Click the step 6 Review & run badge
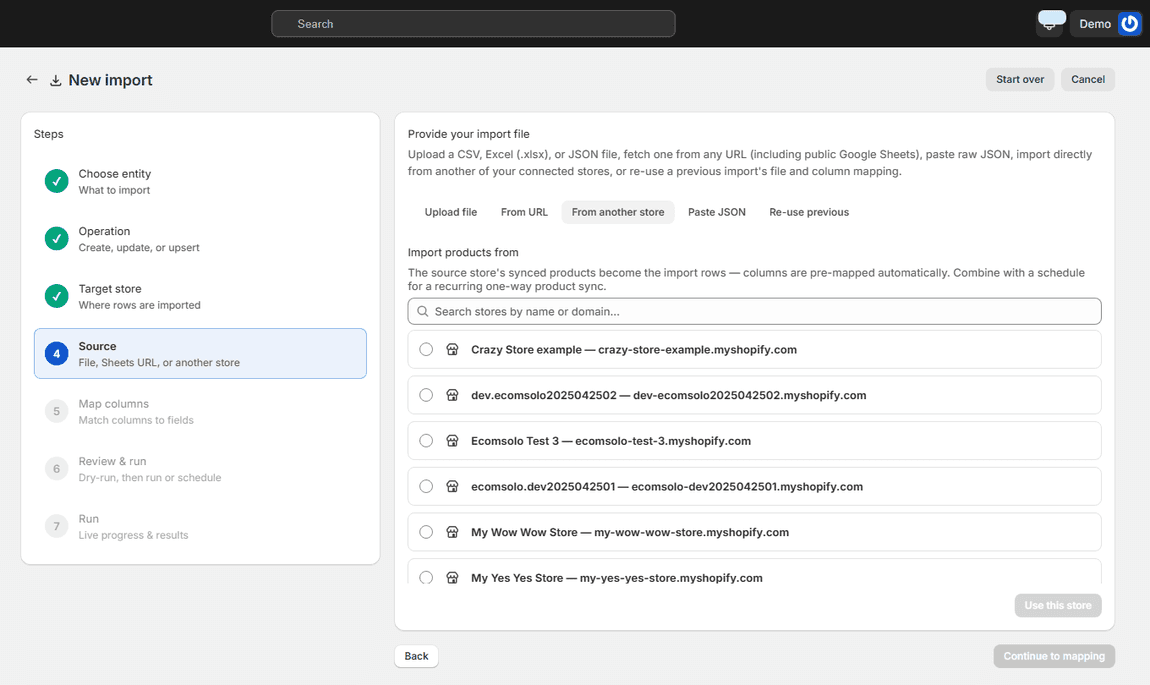1150x685 pixels. pyautogui.click(x=56, y=469)
